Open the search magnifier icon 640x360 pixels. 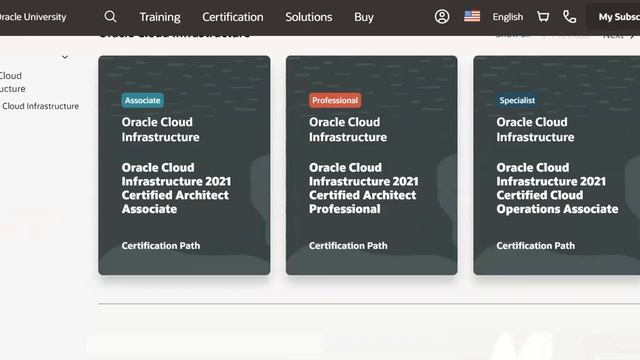pyautogui.click(x=110, y=17)
